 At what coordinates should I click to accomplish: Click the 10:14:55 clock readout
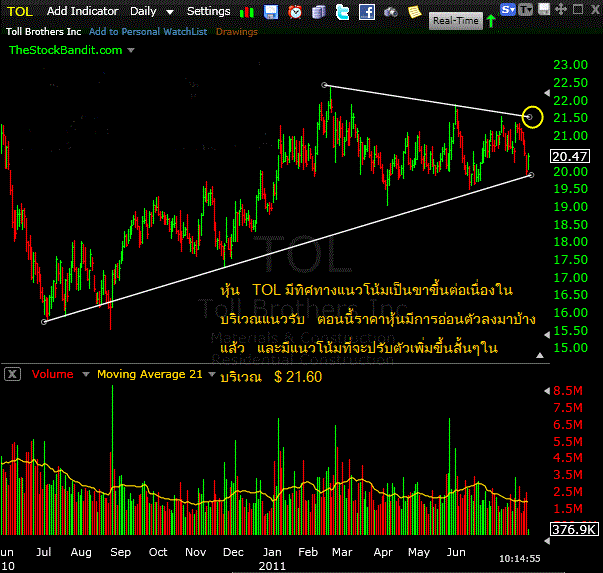point(520,558)
